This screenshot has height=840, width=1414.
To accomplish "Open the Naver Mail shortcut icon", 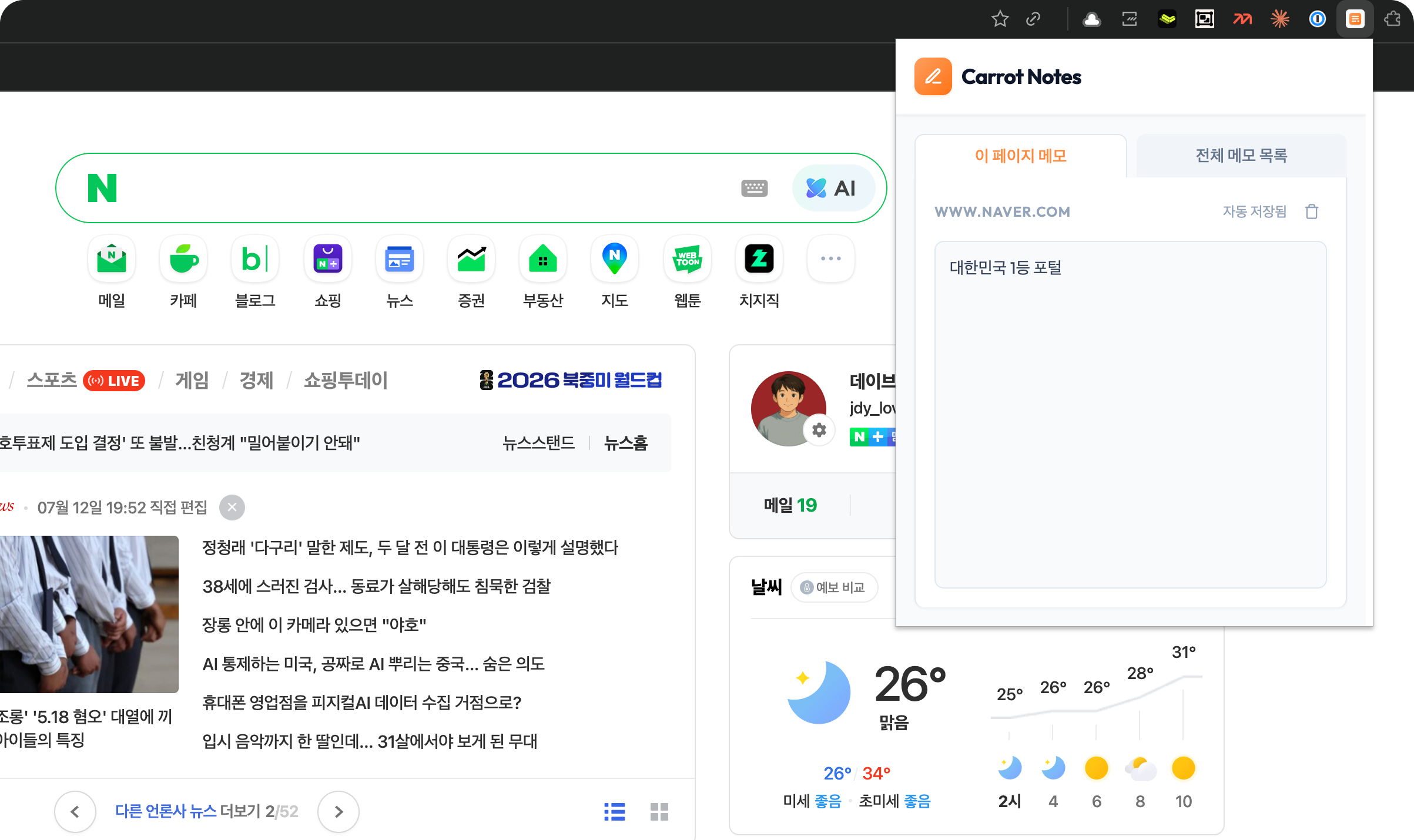I will tap(112, 258).
